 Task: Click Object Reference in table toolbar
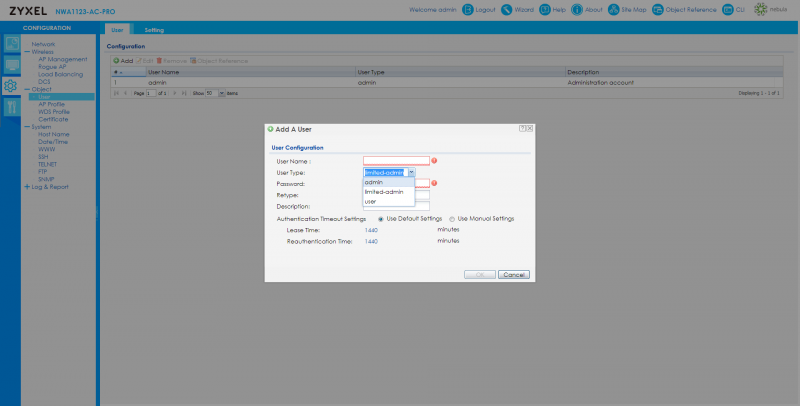[x=219, y=61]
